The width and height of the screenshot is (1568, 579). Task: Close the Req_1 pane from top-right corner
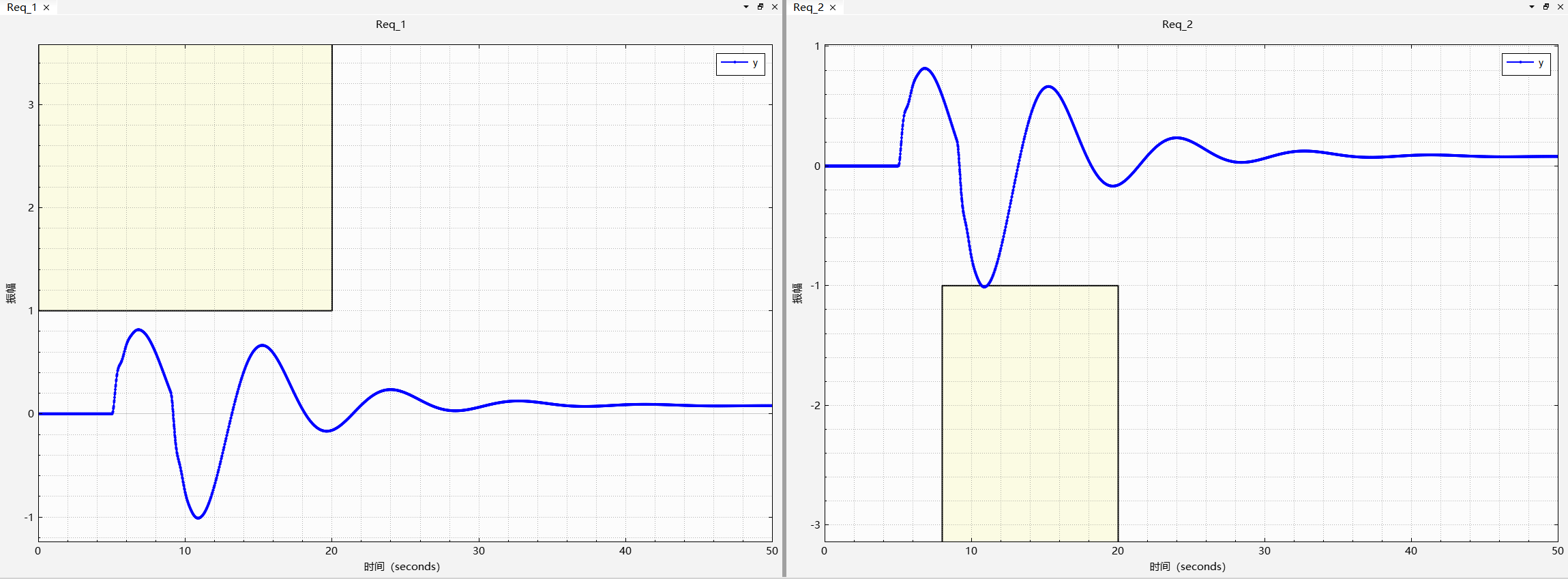(775, 7)
